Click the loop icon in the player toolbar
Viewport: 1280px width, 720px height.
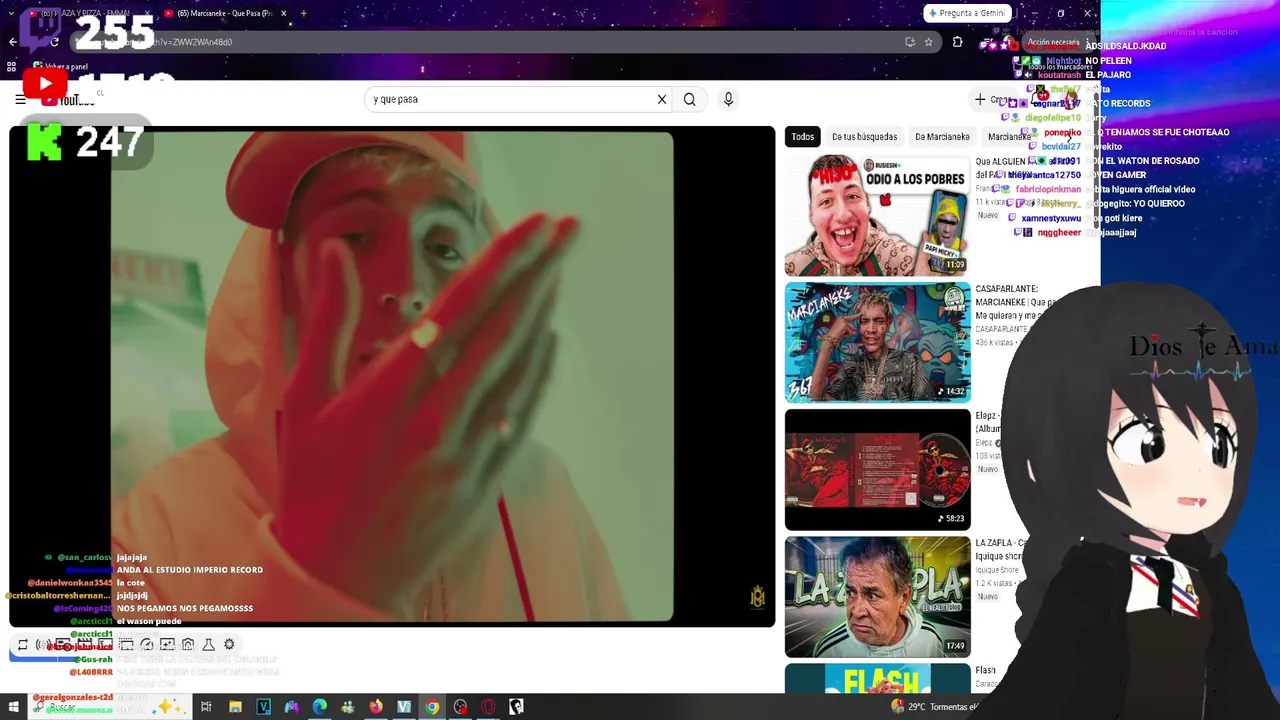pos(23,645)
